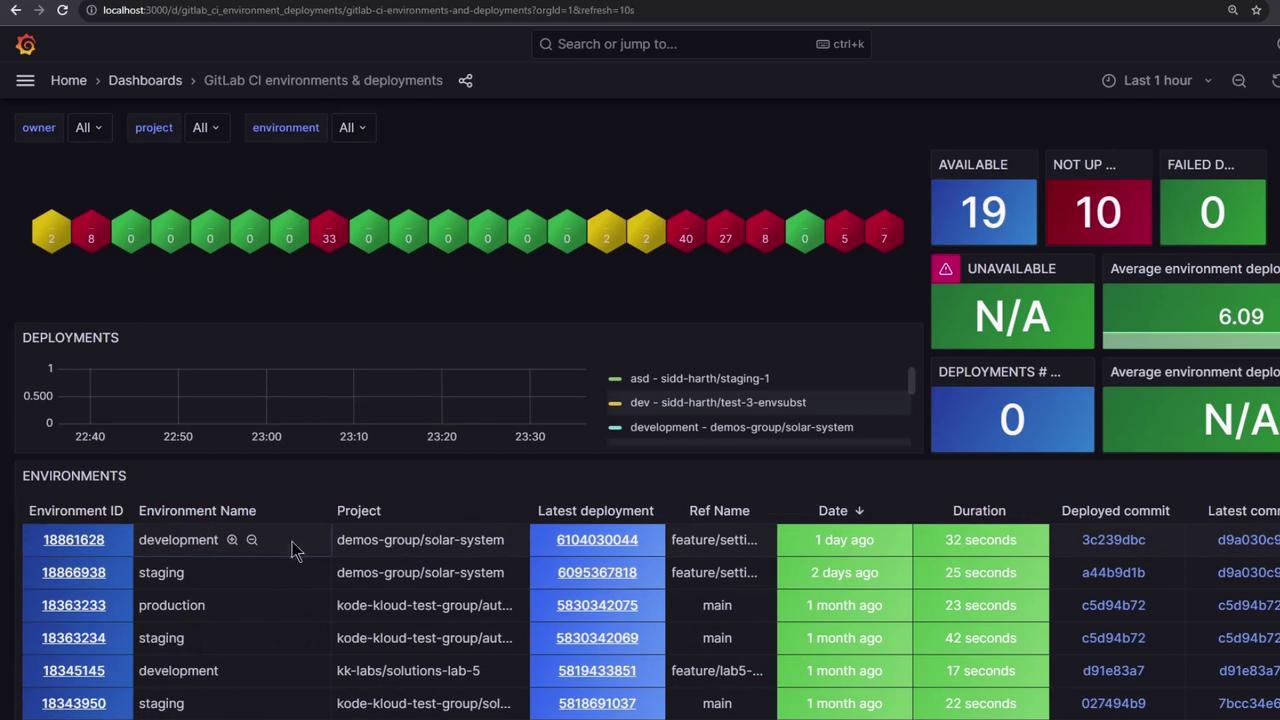The height and width of the screenshot is (720, 1280).
Task: Open environment ID 18866938 link
Action: (73, 573)
